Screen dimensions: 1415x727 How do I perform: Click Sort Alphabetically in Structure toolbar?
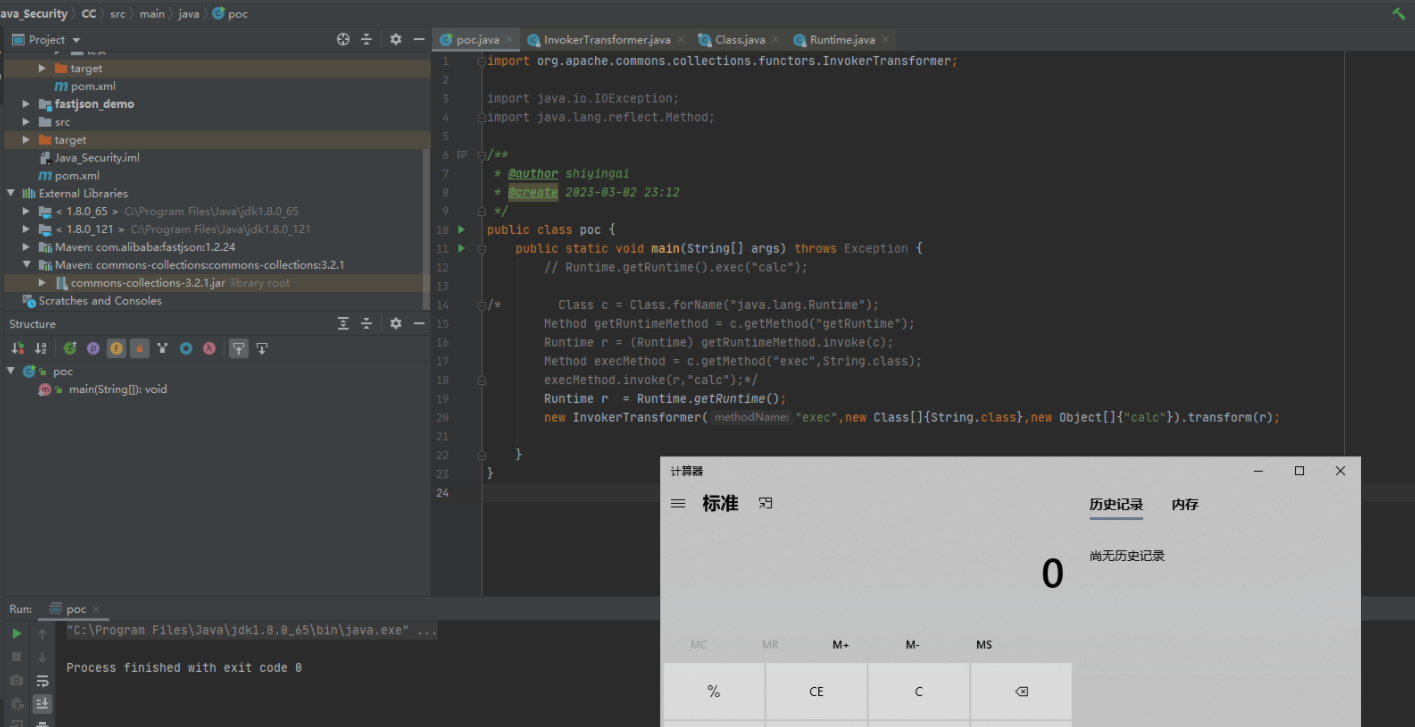pyautogui.click(x=40, y=348)
